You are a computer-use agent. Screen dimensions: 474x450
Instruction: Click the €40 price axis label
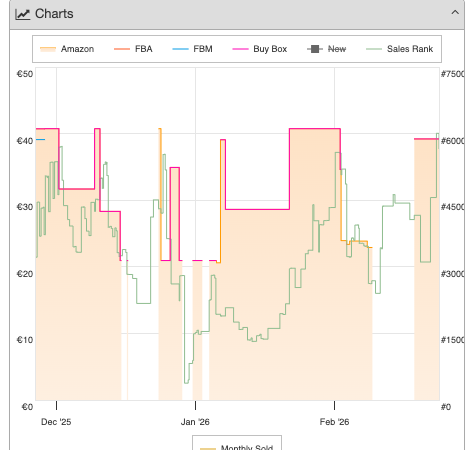tap(25, 141)
